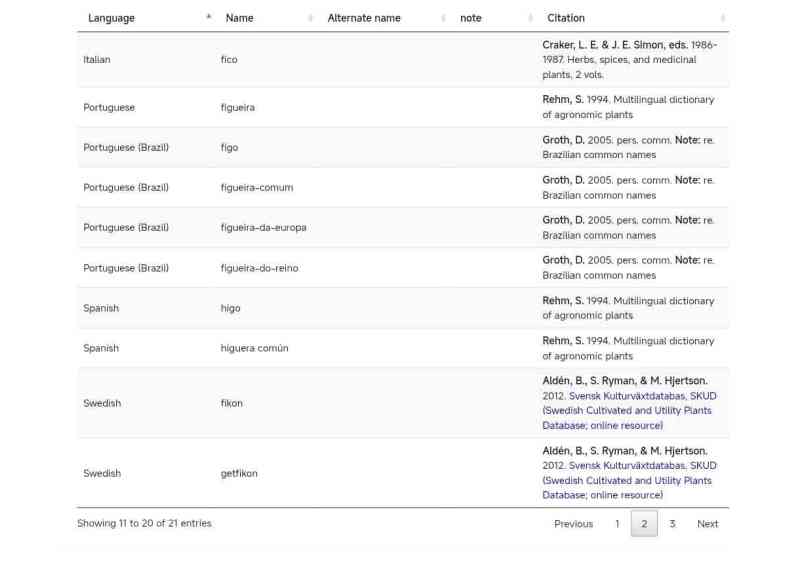800x564 pixels.
Task: Go to the Next page
Action: (707, 524)
